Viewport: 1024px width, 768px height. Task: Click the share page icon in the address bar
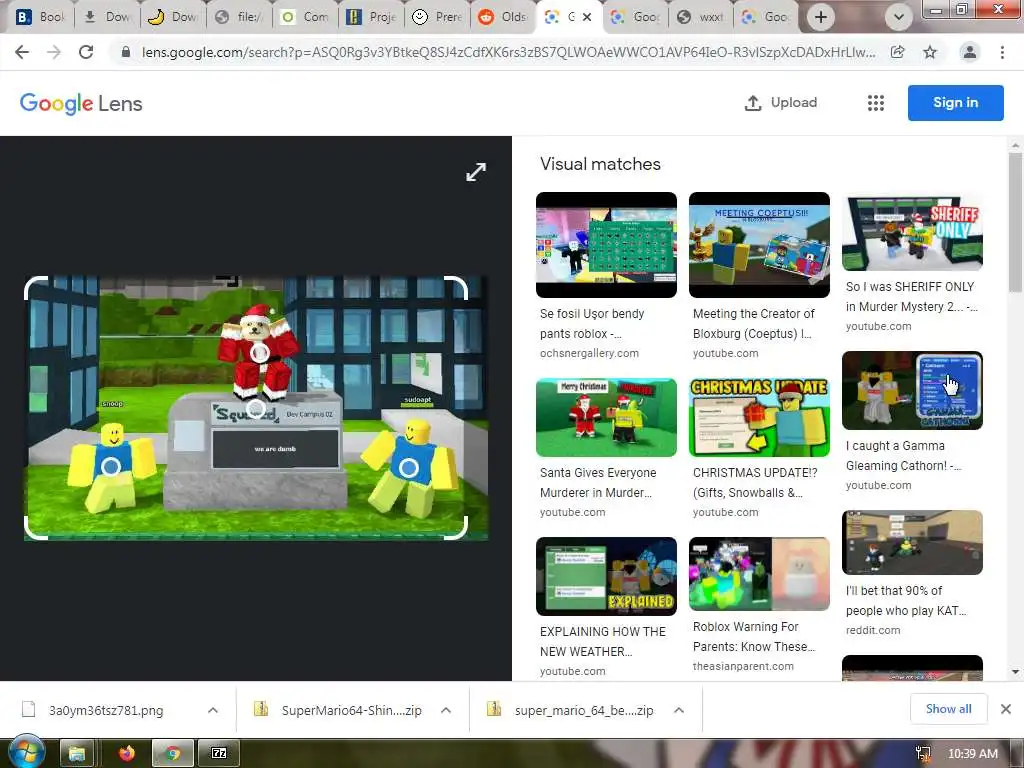tap(898, 52)
